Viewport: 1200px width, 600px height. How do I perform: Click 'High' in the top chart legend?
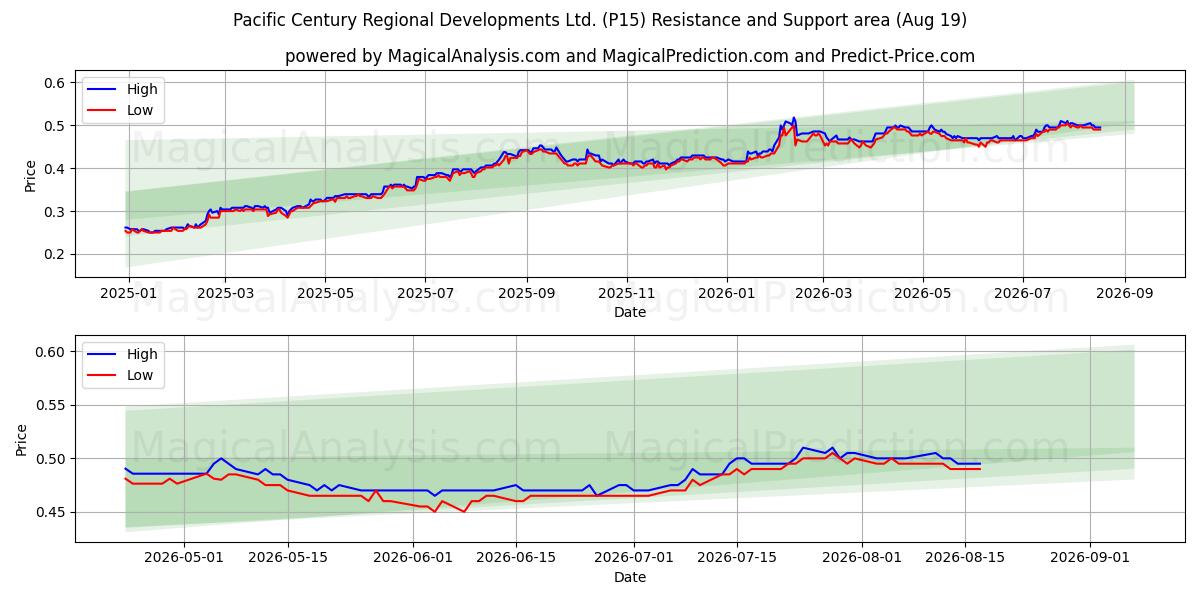[142, 89]
